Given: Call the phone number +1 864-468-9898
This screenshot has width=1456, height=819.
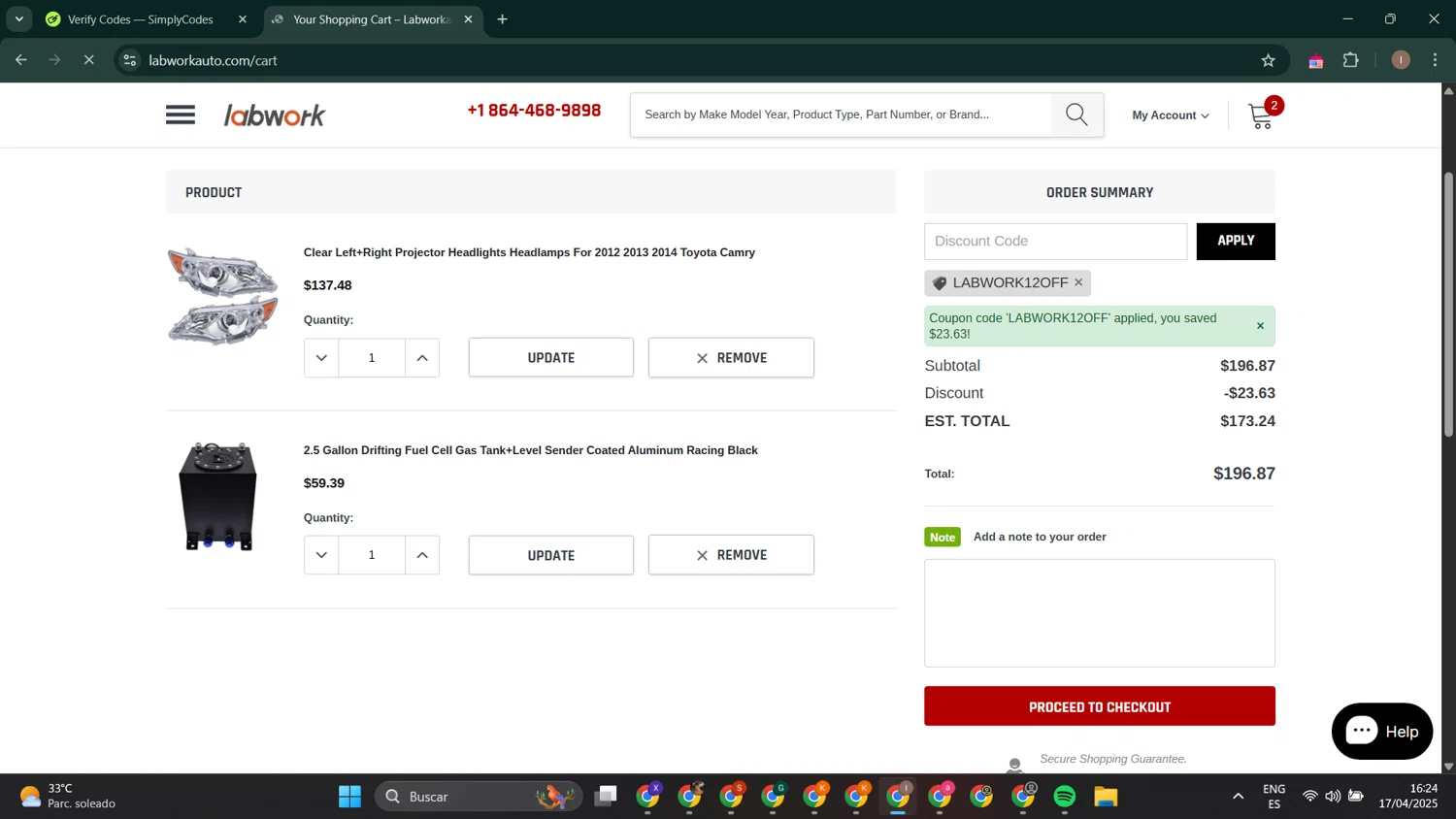Looking at the screenshot, I should pyautogui.click(x=534, y=111).
